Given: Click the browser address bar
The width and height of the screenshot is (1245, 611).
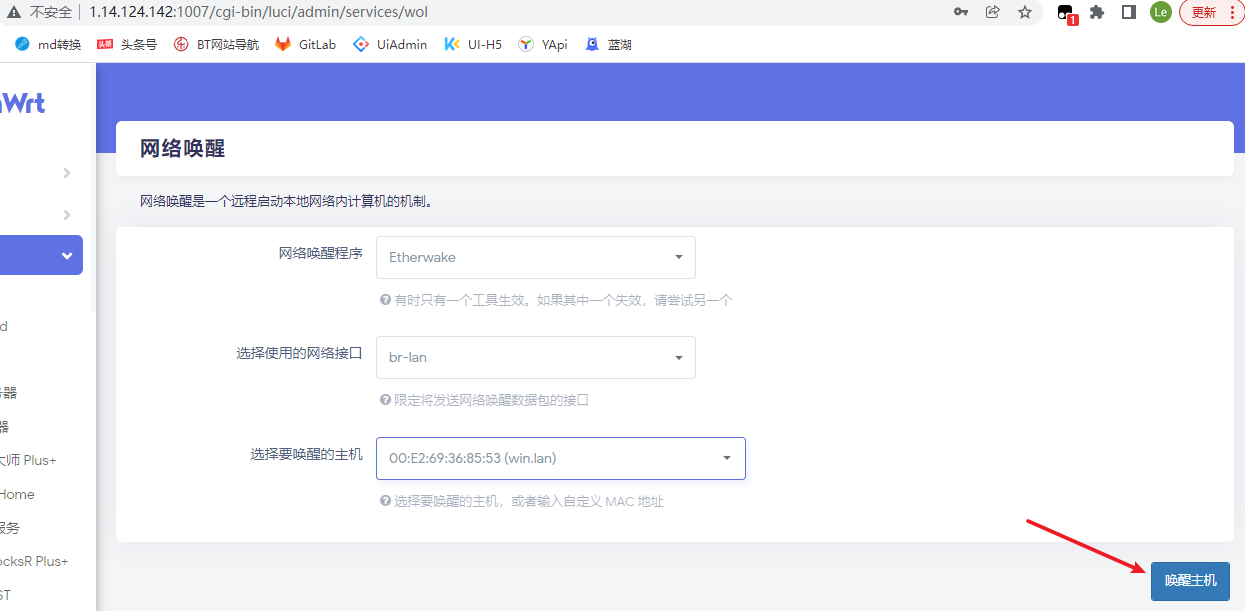Looking at the screenshot, I should click(400, 13).
